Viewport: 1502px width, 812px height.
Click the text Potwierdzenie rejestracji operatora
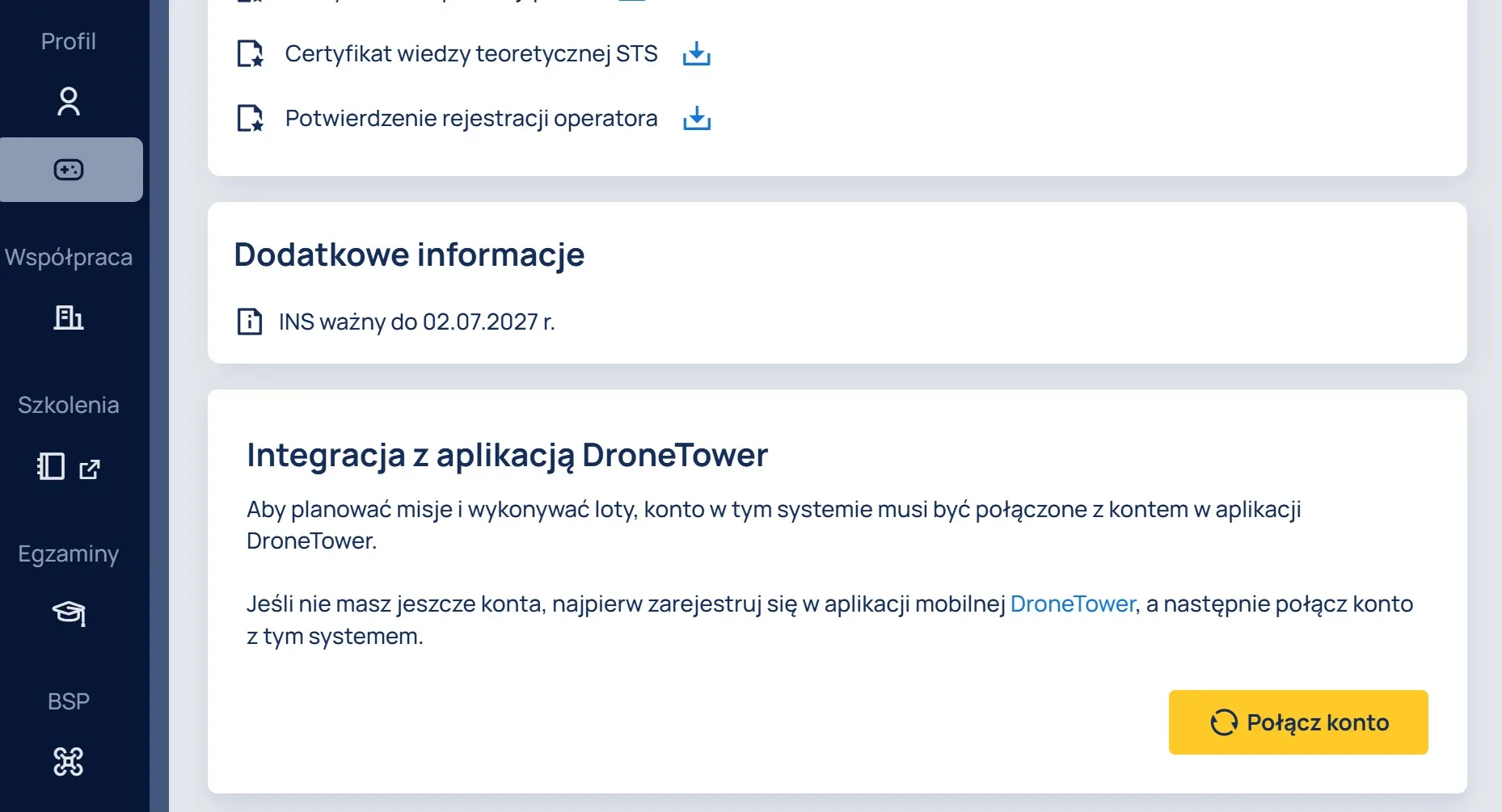471,119
